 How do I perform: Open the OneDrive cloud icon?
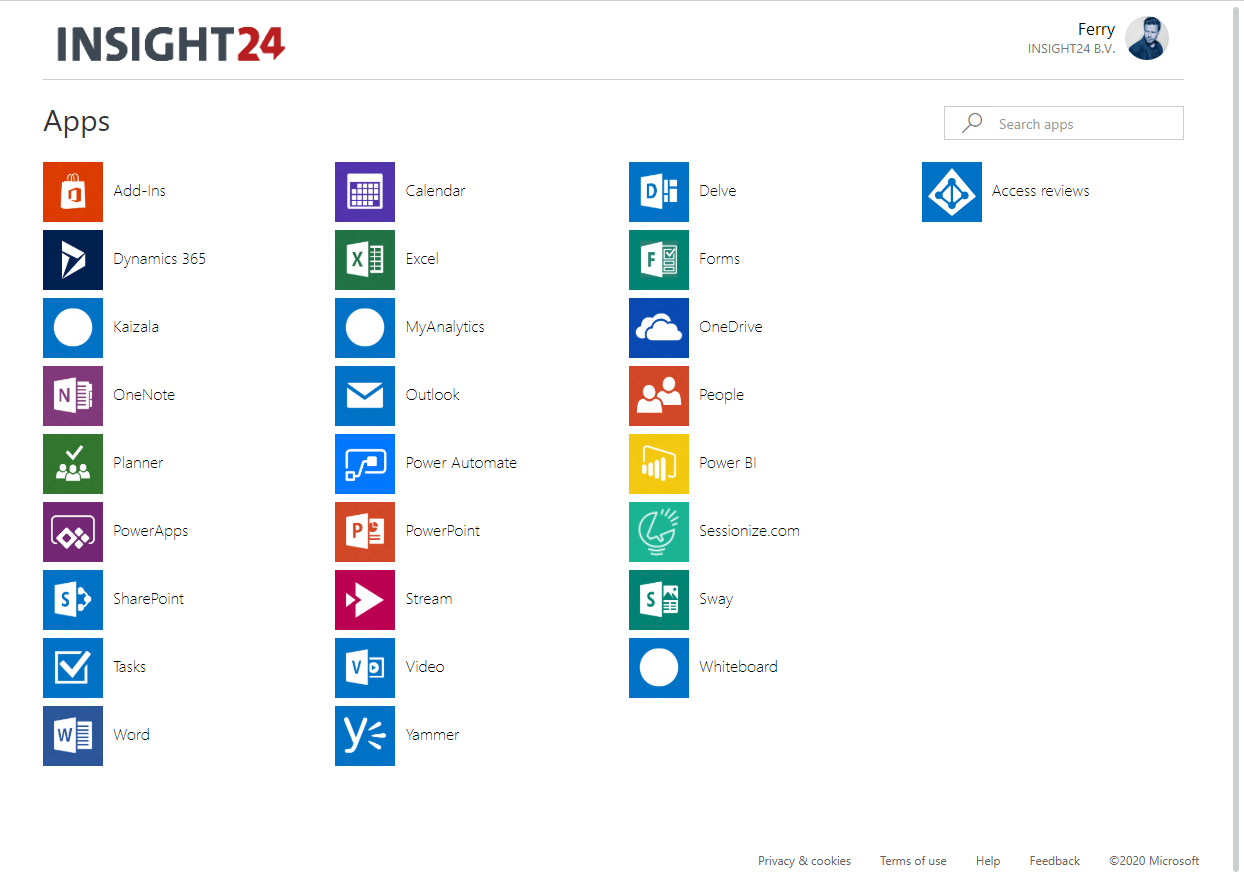659,328
